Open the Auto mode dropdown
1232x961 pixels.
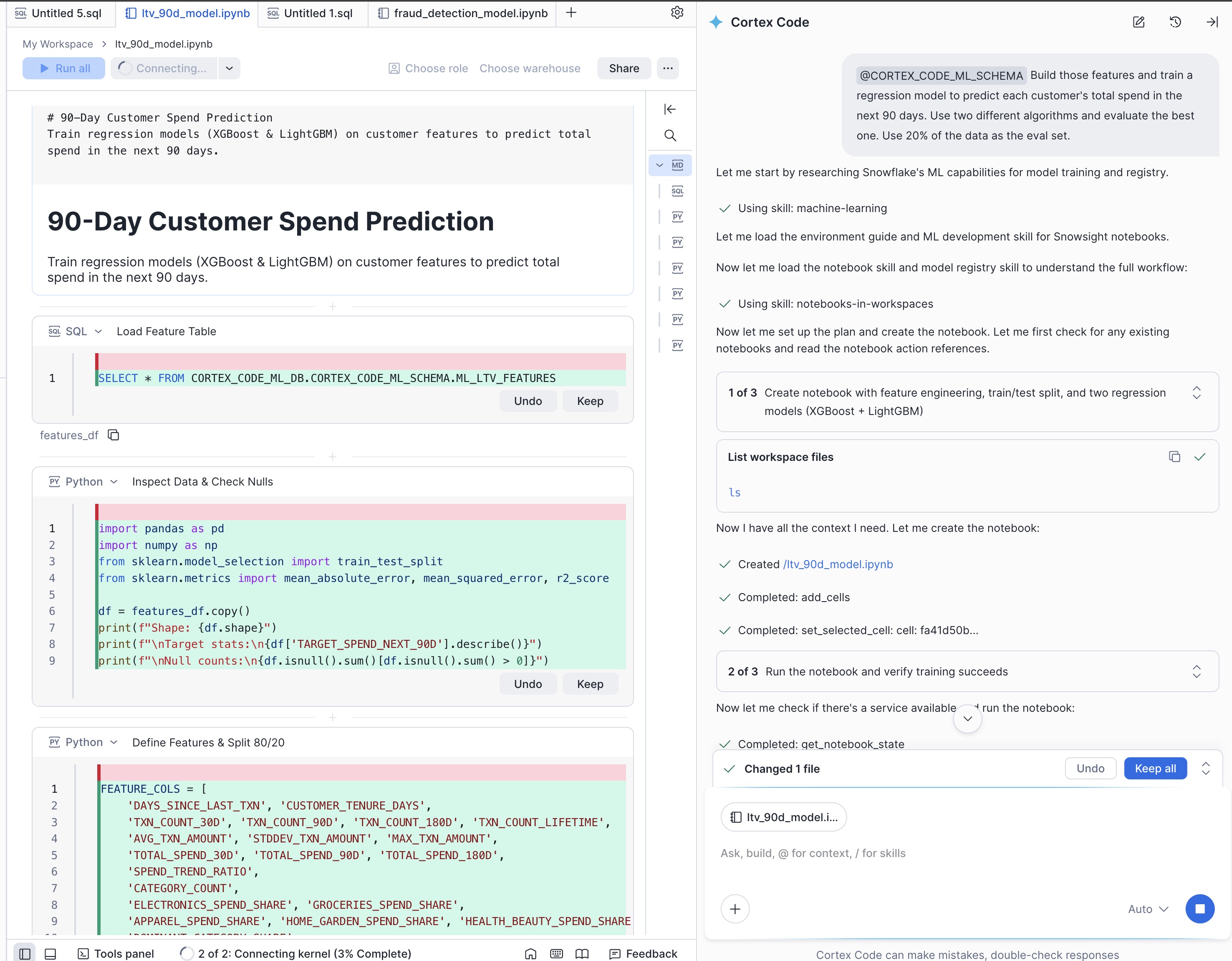click(x=1148, y=908)
